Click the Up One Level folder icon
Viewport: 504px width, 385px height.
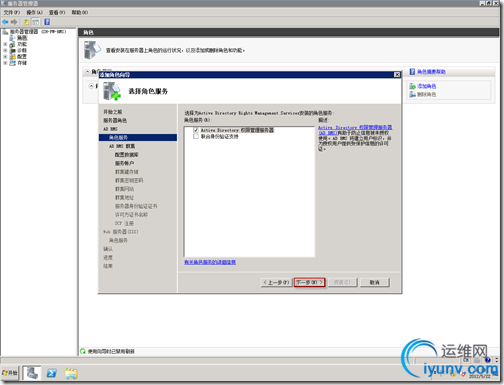click(x=26, y=22)
